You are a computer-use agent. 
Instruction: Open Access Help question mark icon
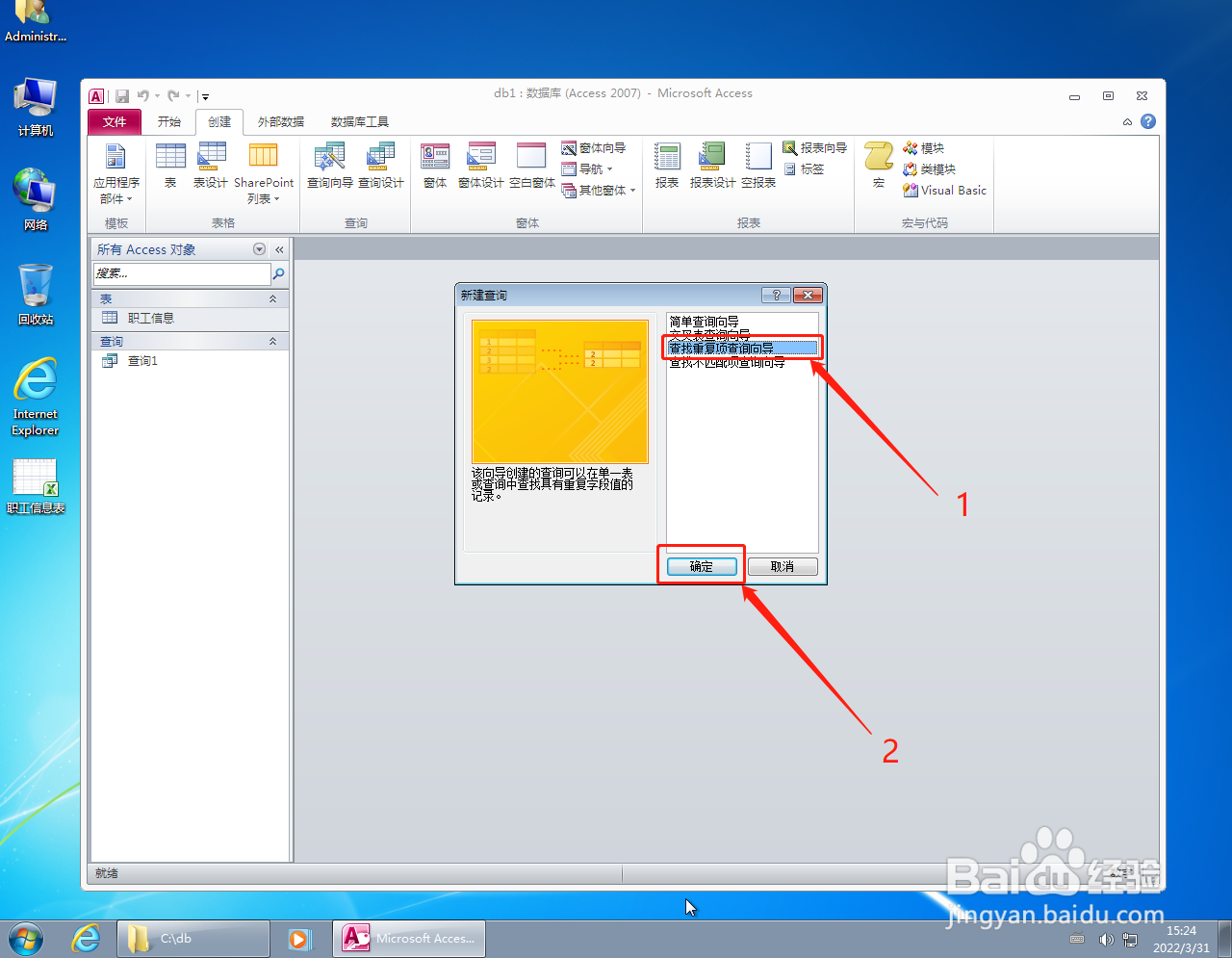pos(1148,121)
